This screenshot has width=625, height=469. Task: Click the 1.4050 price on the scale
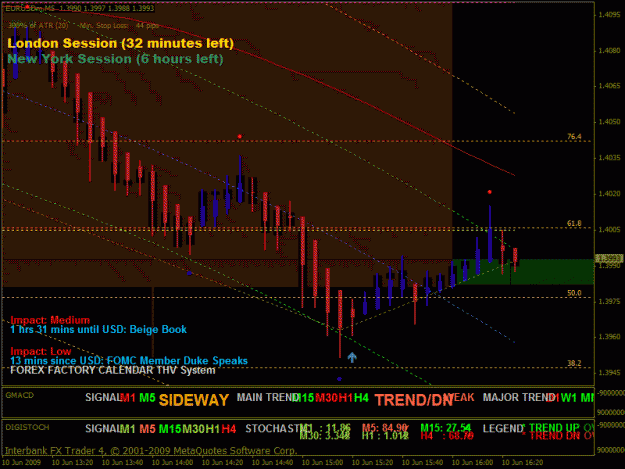tap(609, 122)
